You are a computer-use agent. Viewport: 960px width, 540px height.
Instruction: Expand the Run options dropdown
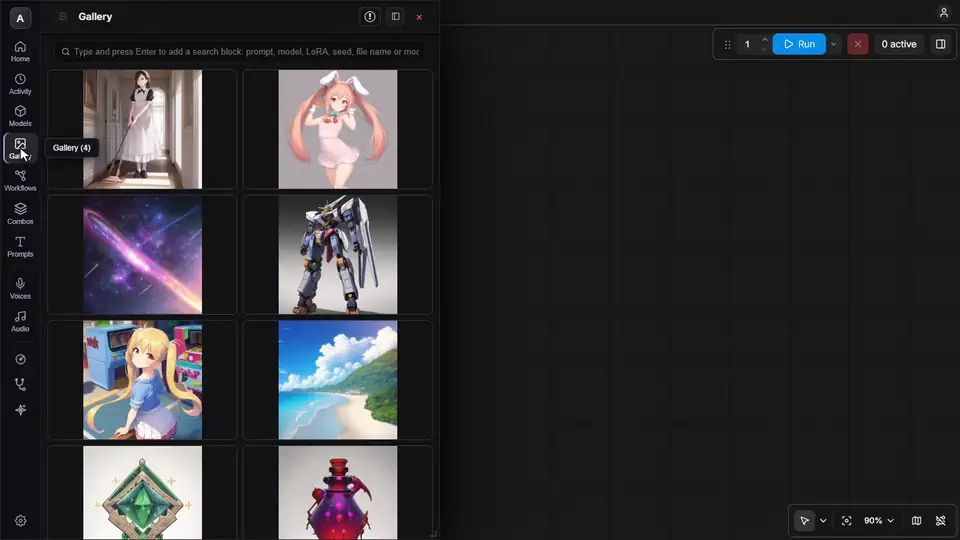[833, 44]
